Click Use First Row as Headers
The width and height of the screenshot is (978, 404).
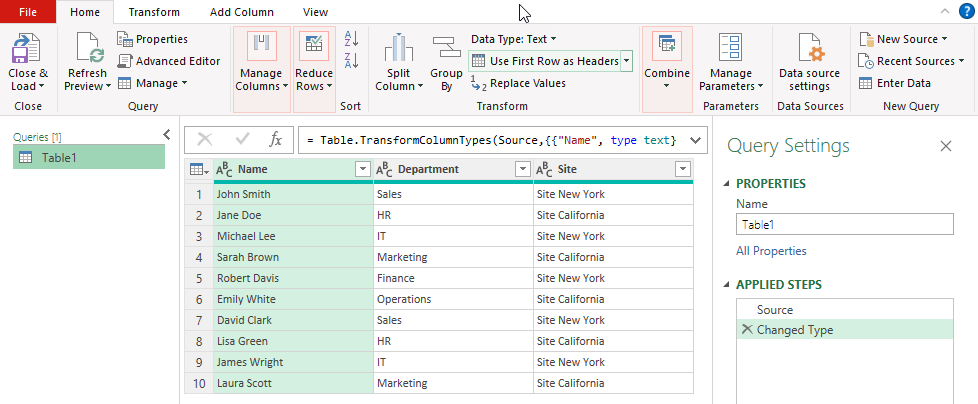(545, 61)
